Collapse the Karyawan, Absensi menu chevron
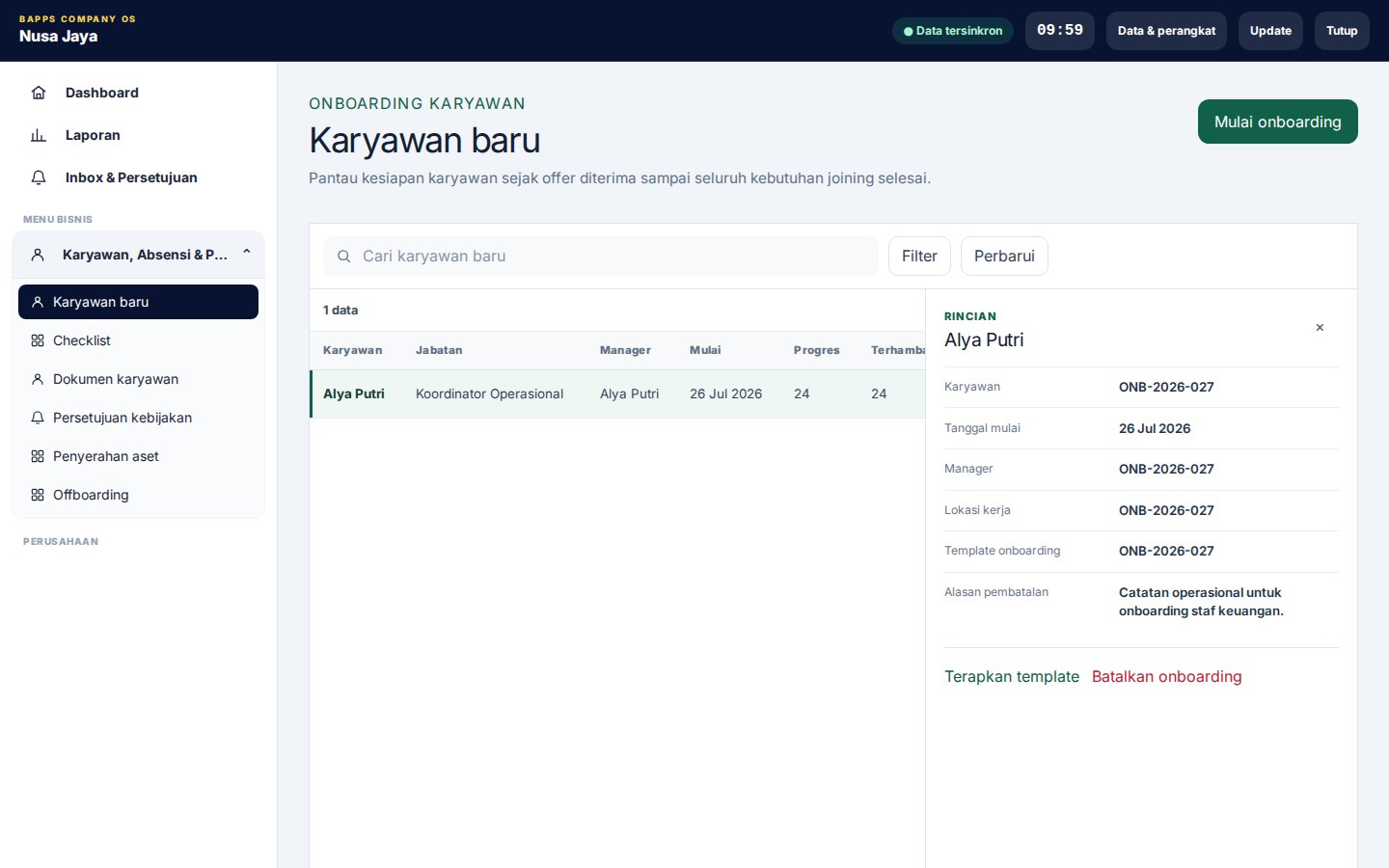 (x=247, y=253)
